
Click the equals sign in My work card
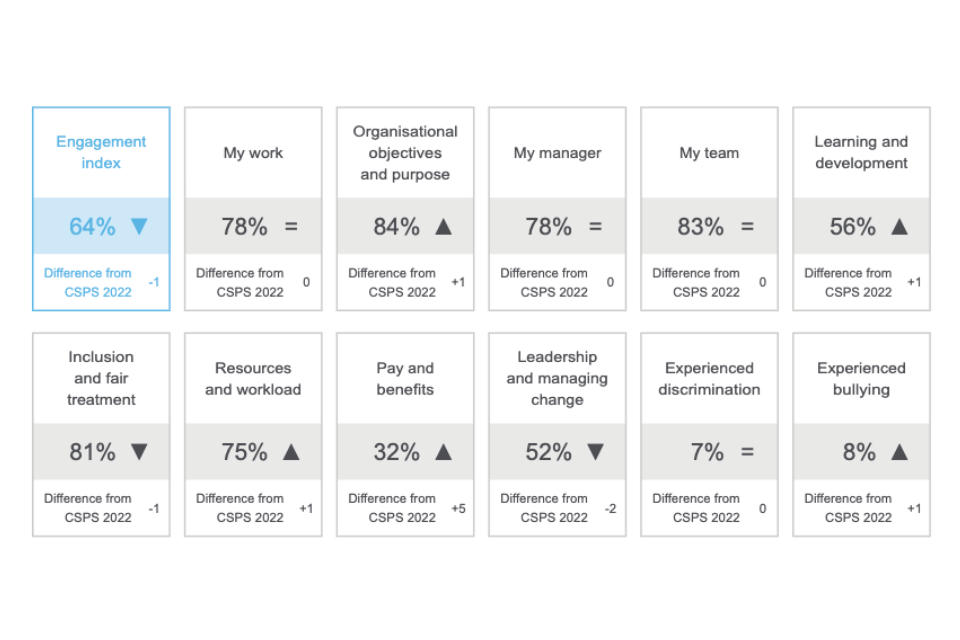[x=291, y=227]
